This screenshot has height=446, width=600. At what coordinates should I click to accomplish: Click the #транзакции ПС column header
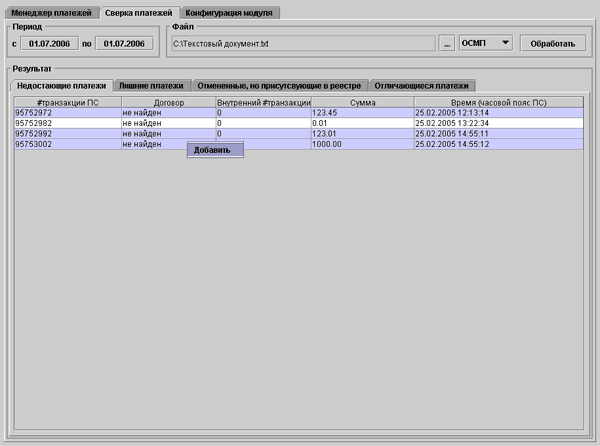coord(67,102)
